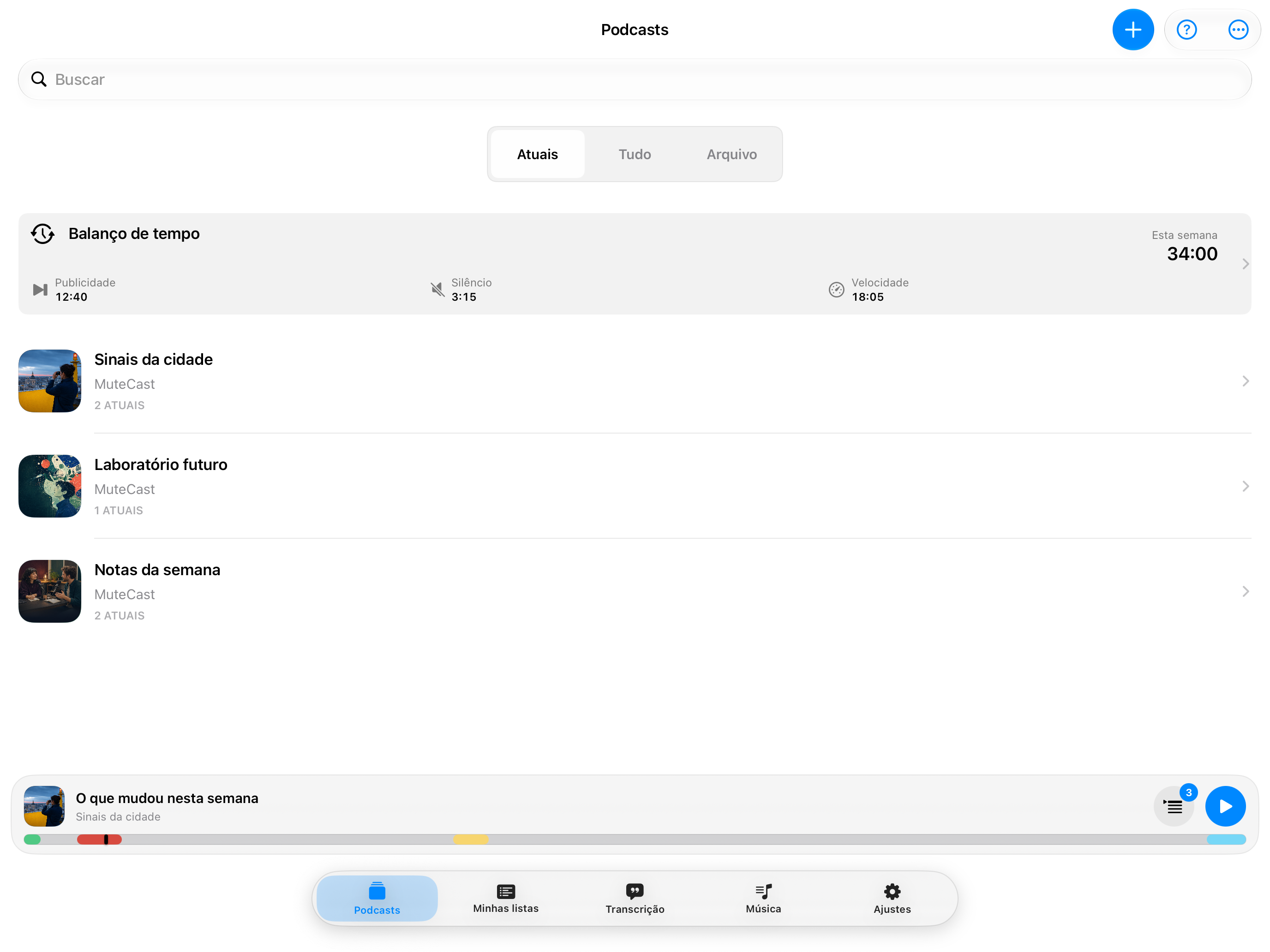The image size is (1270, 952).
Task: Click the magnifier icon in search bar
Action: click(39, 79)
